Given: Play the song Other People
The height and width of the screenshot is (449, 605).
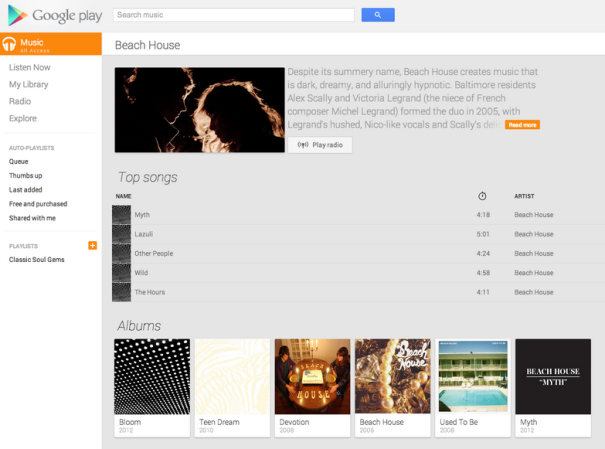Looking at the screenshot, I should (x=154, y=253).
